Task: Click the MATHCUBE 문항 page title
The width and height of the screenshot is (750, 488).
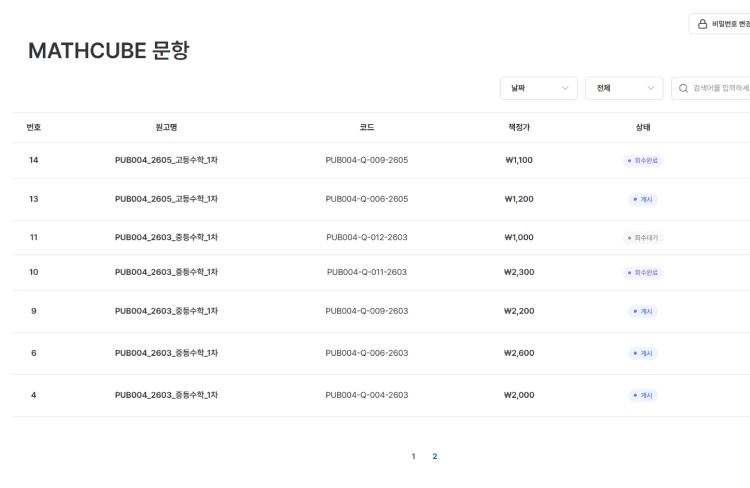Action: 109,51
